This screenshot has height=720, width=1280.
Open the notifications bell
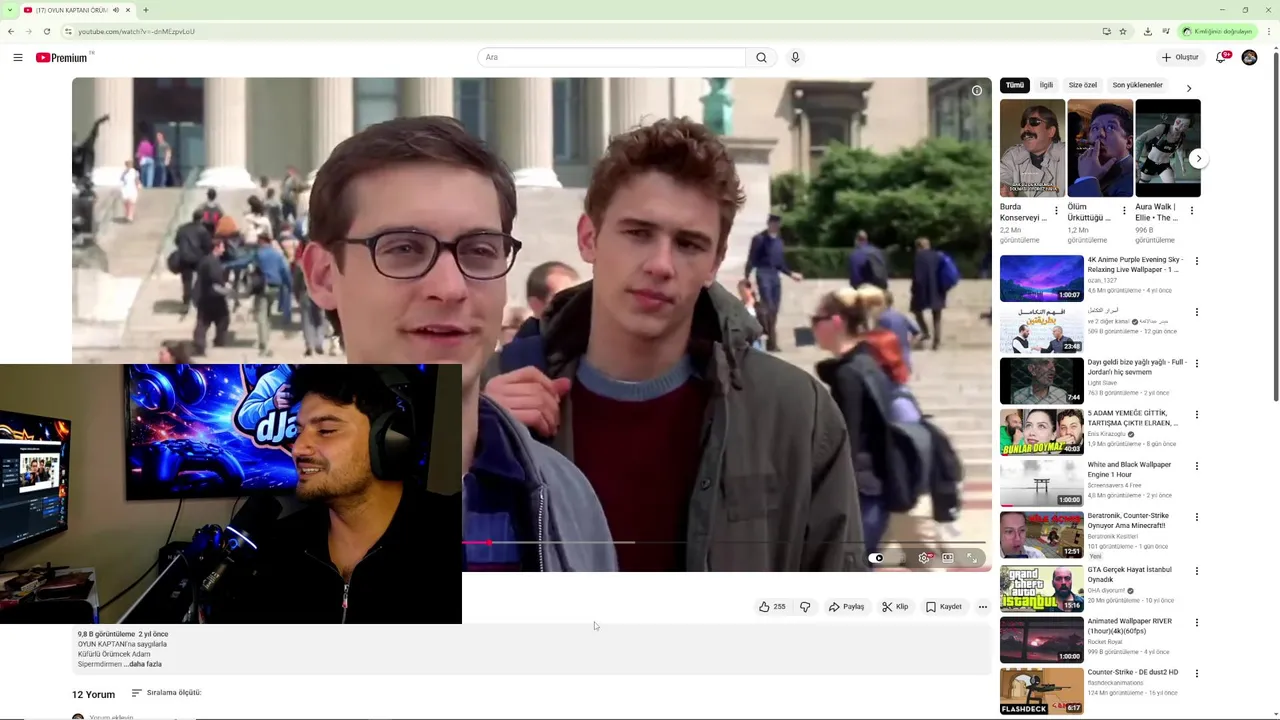[1220, 58]
